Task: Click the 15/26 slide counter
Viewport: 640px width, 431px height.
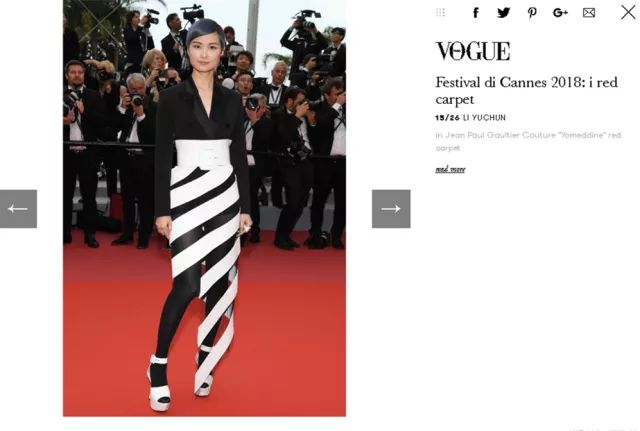Action: tap(447, 118)
